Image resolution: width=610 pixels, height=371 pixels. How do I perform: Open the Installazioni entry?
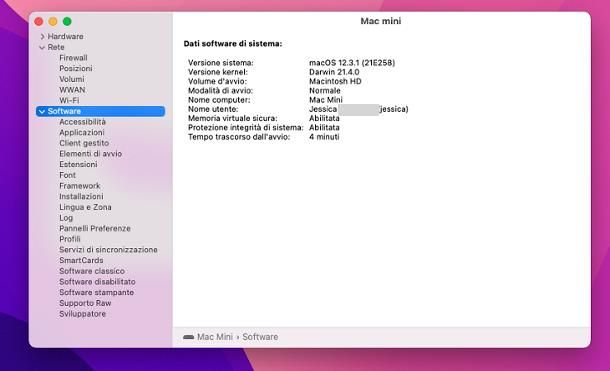[81, 196]
